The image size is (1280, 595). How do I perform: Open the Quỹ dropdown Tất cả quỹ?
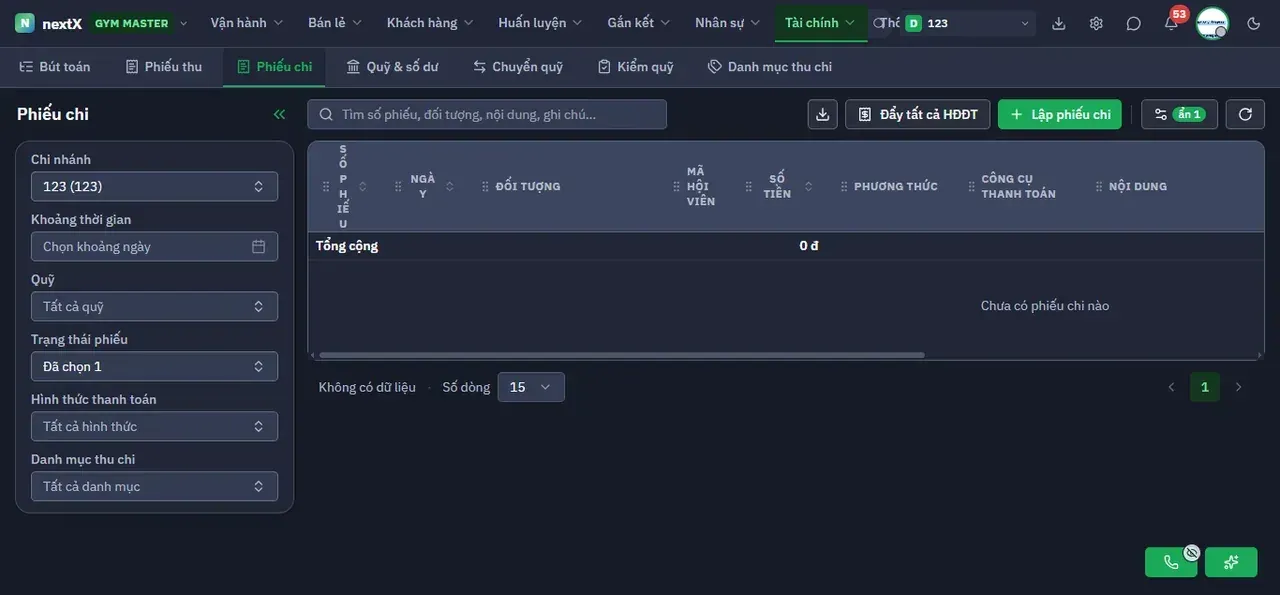[154, 306]
